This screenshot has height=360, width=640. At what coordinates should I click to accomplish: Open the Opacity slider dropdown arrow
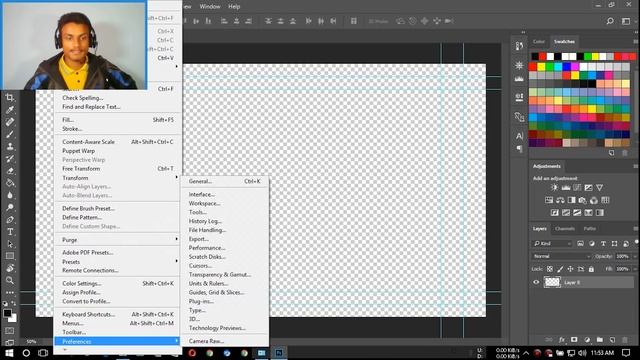635,256
